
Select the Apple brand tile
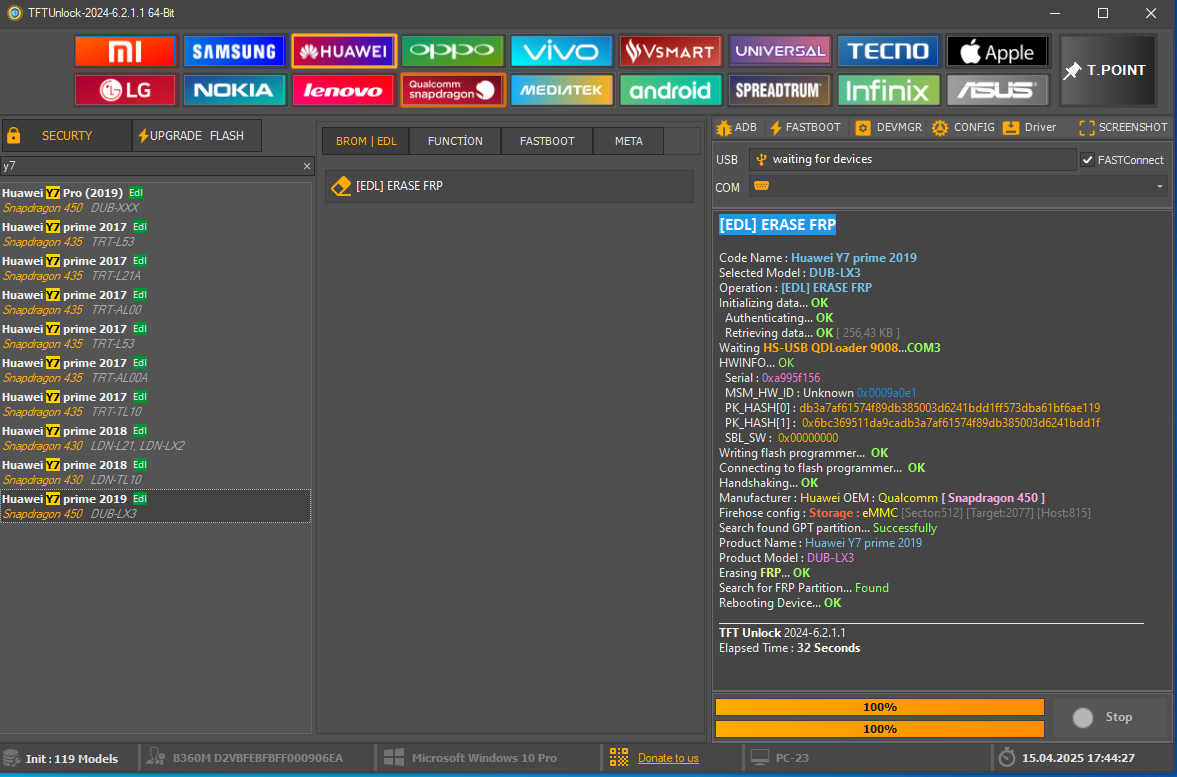click(x=998, y=51)
